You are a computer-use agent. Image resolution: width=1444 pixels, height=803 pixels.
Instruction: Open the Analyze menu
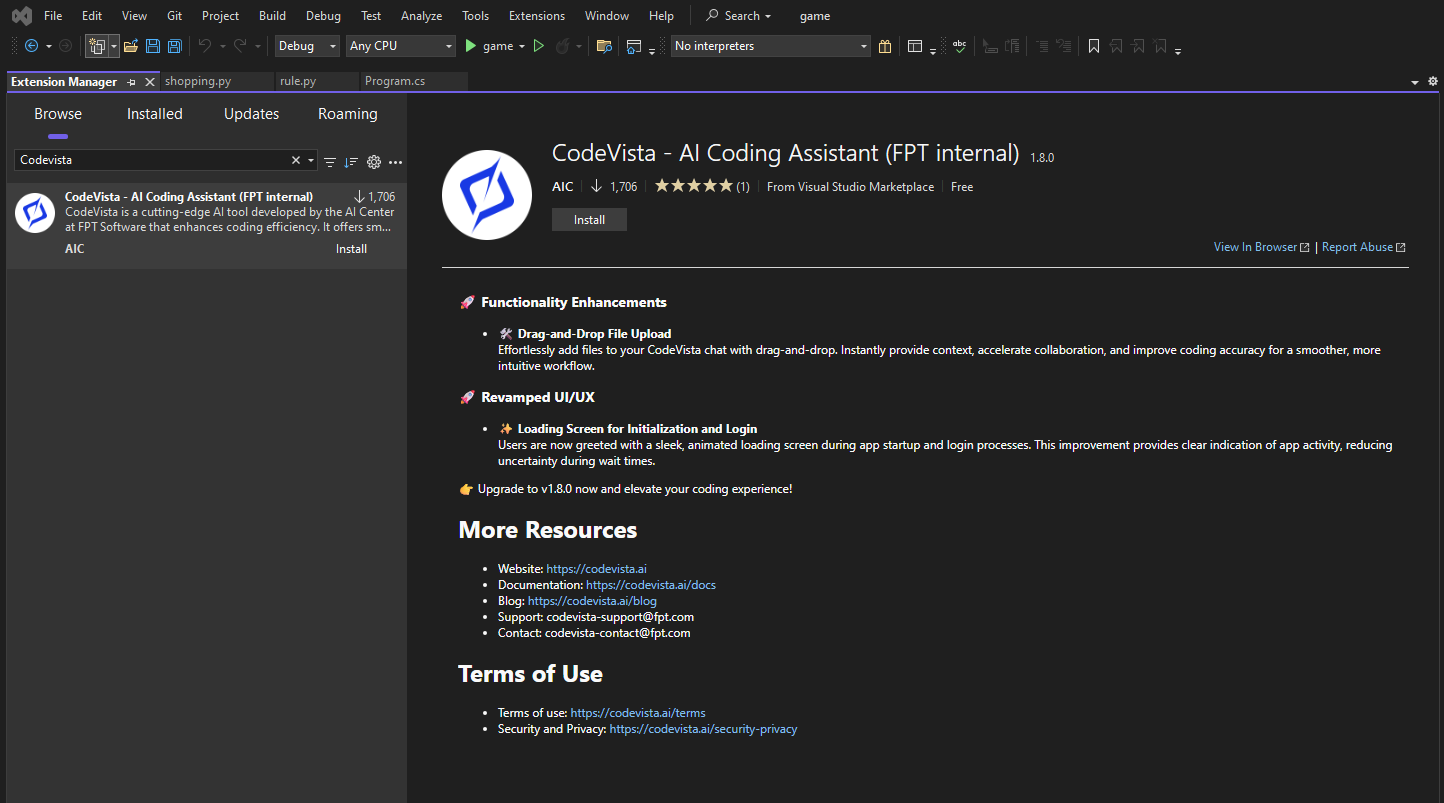coord(421,16)
